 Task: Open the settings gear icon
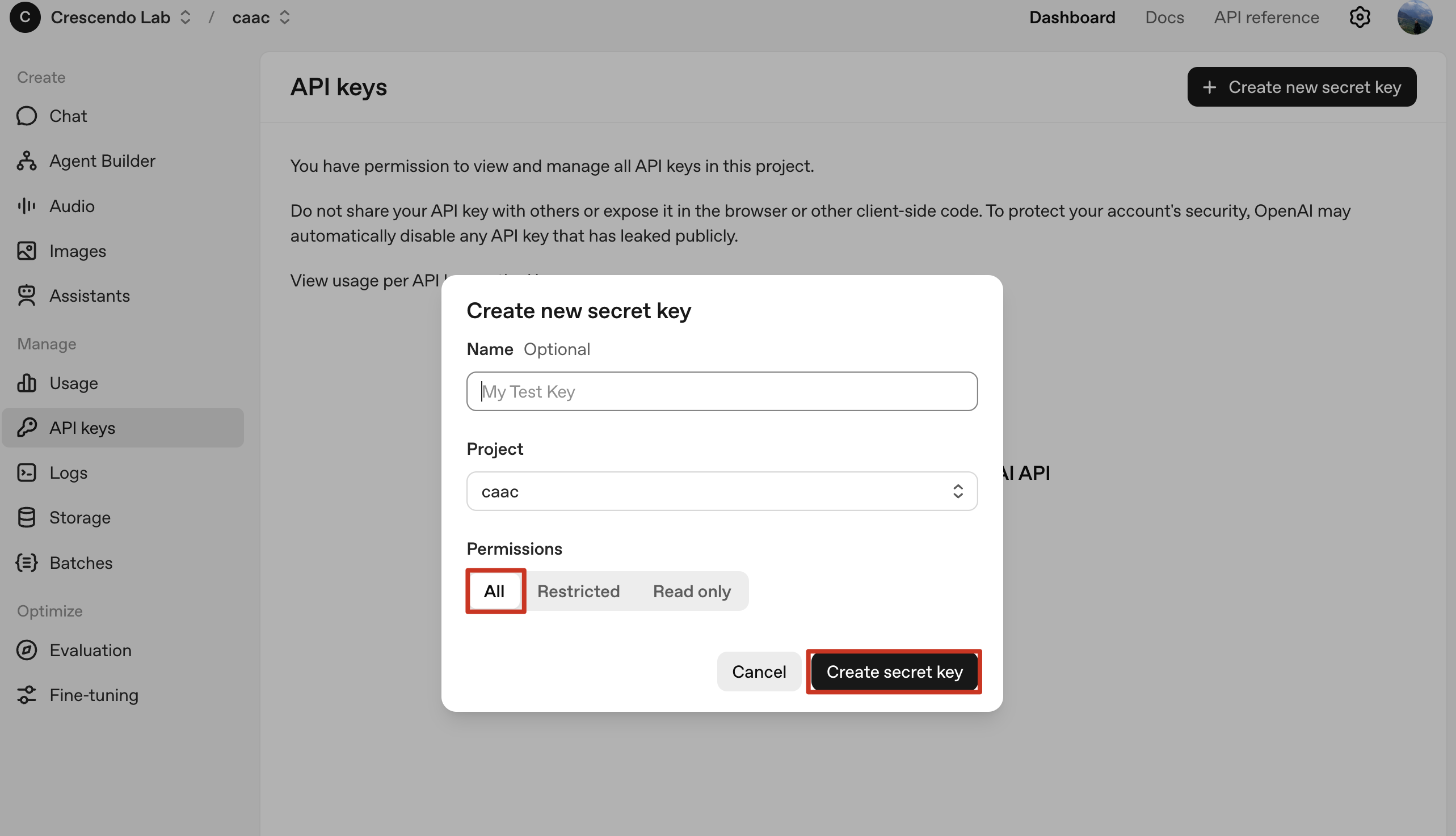point(1360,17)
